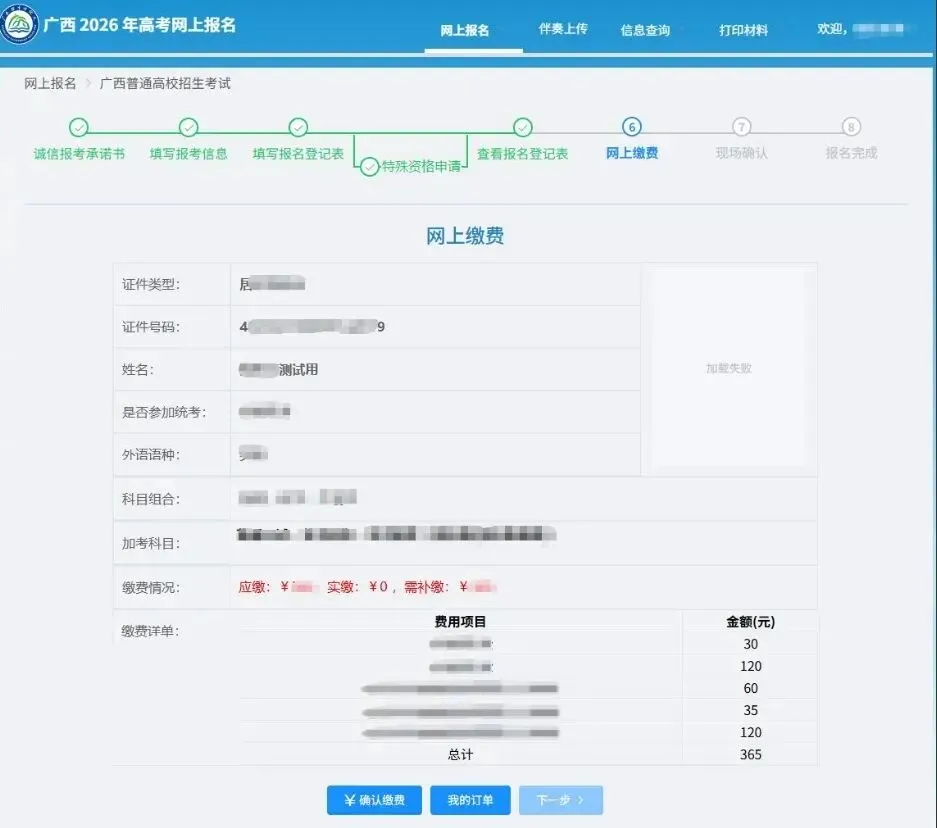
Task: Click the 欢迎 user greeting
Action: tap(863, 29)
